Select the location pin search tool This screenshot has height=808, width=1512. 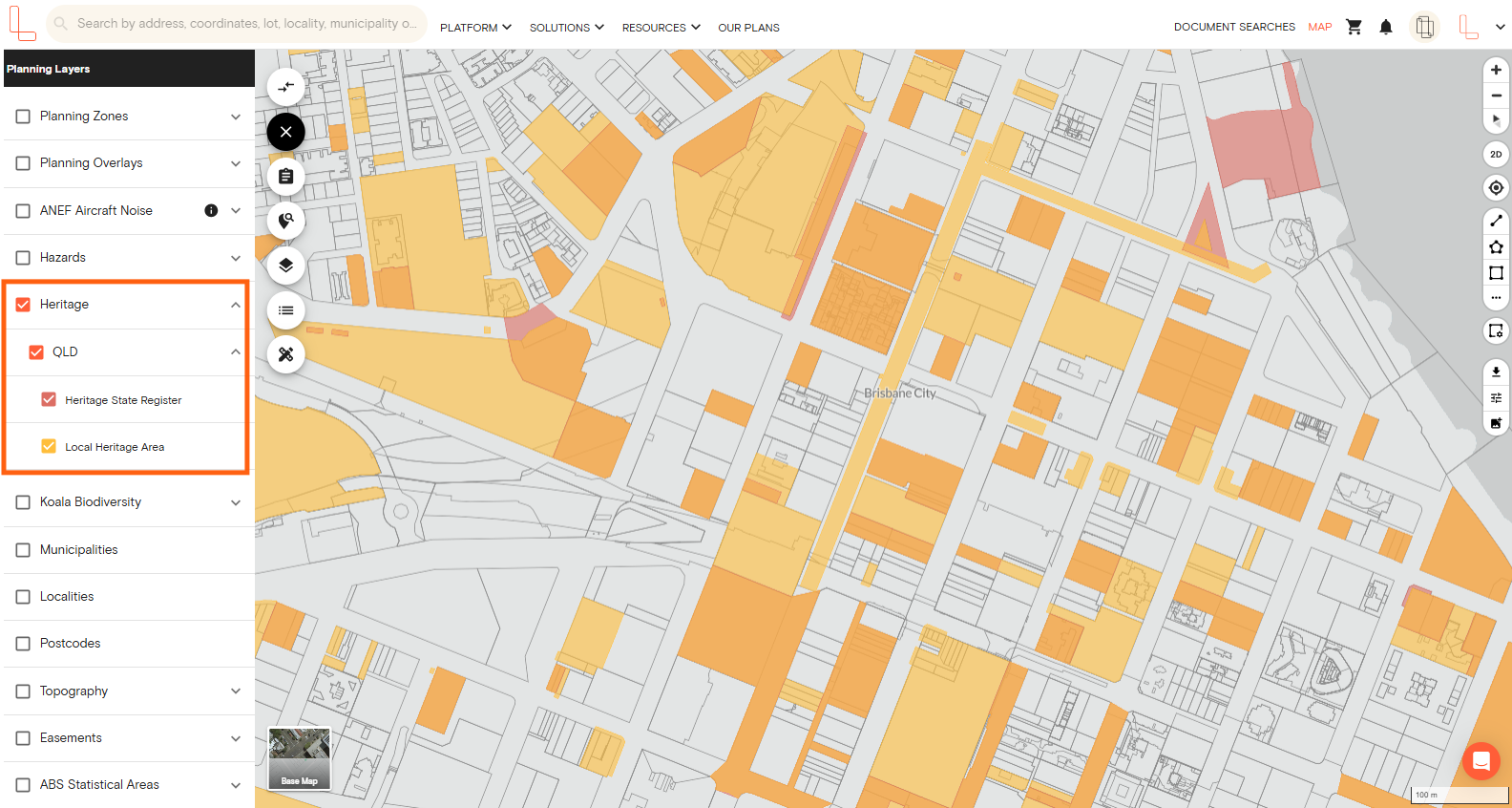coord(285,221)
